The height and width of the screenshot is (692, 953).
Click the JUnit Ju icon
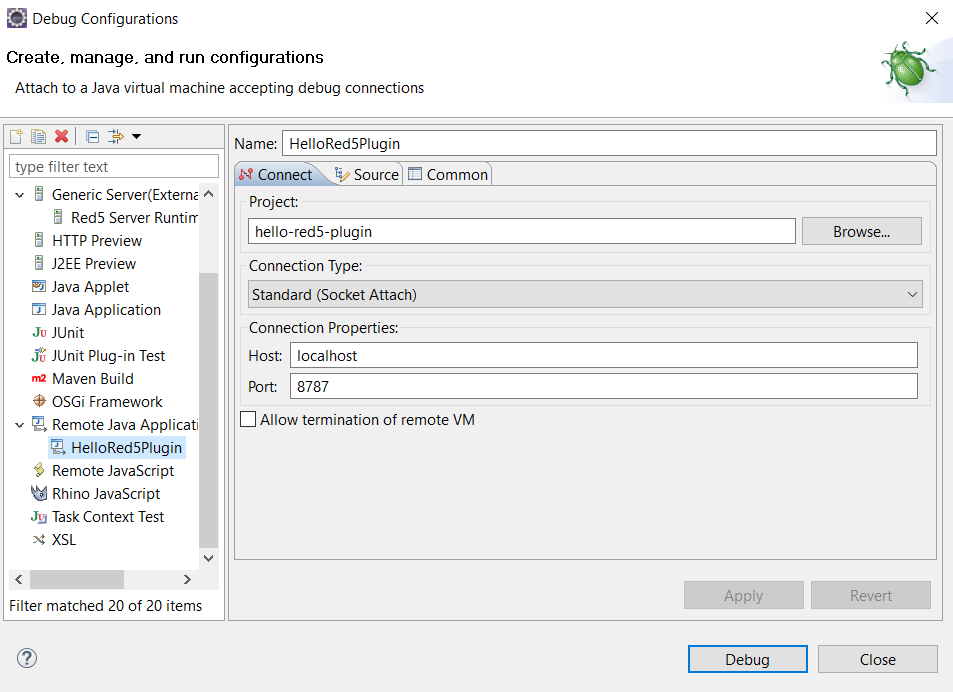tap(39, 333)
